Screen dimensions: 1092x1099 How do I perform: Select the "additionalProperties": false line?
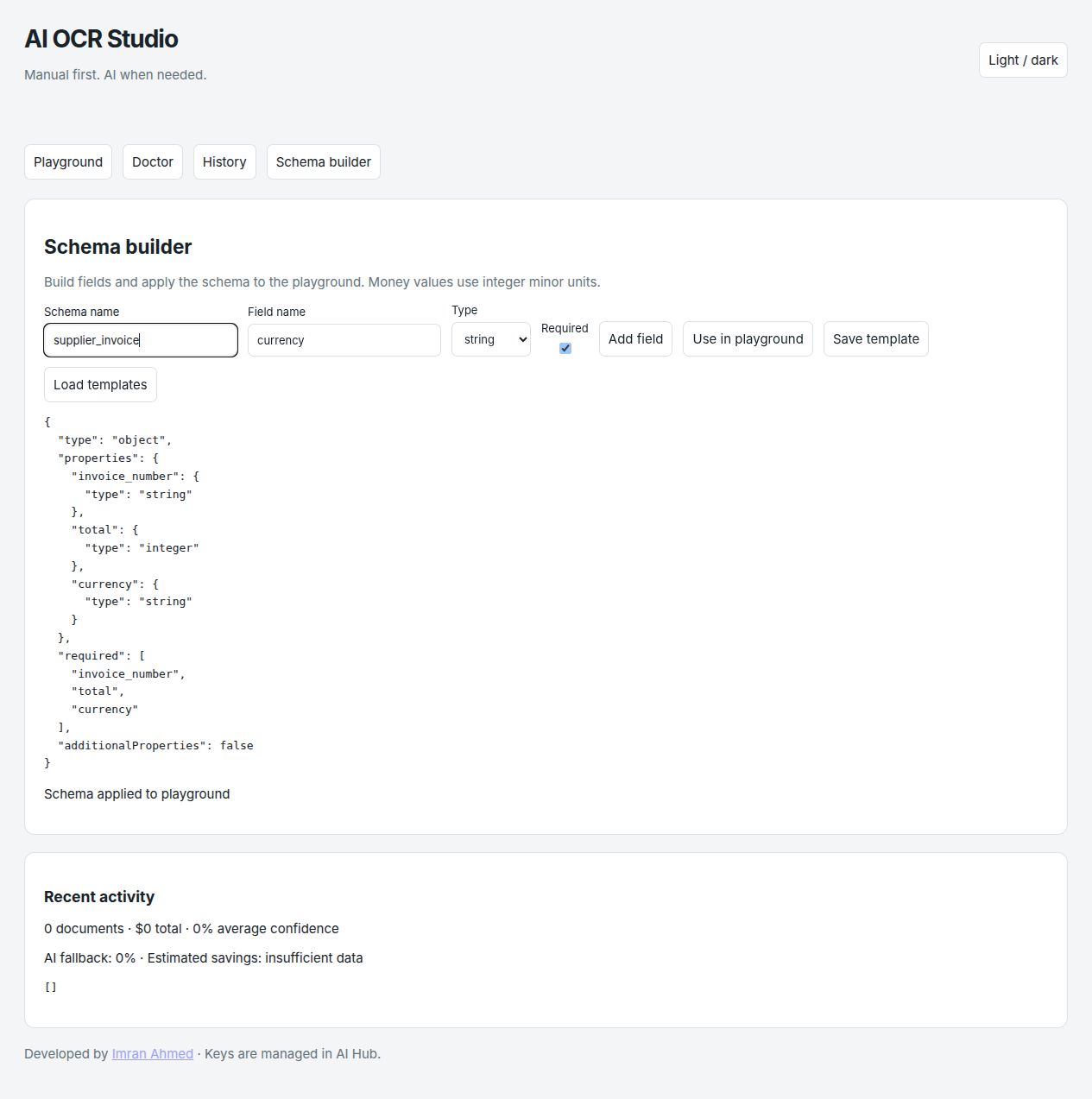point(155,745)
